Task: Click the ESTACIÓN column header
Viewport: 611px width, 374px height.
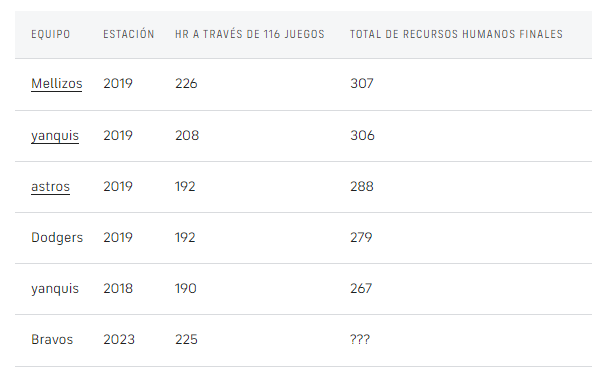Action: point(129,34)
